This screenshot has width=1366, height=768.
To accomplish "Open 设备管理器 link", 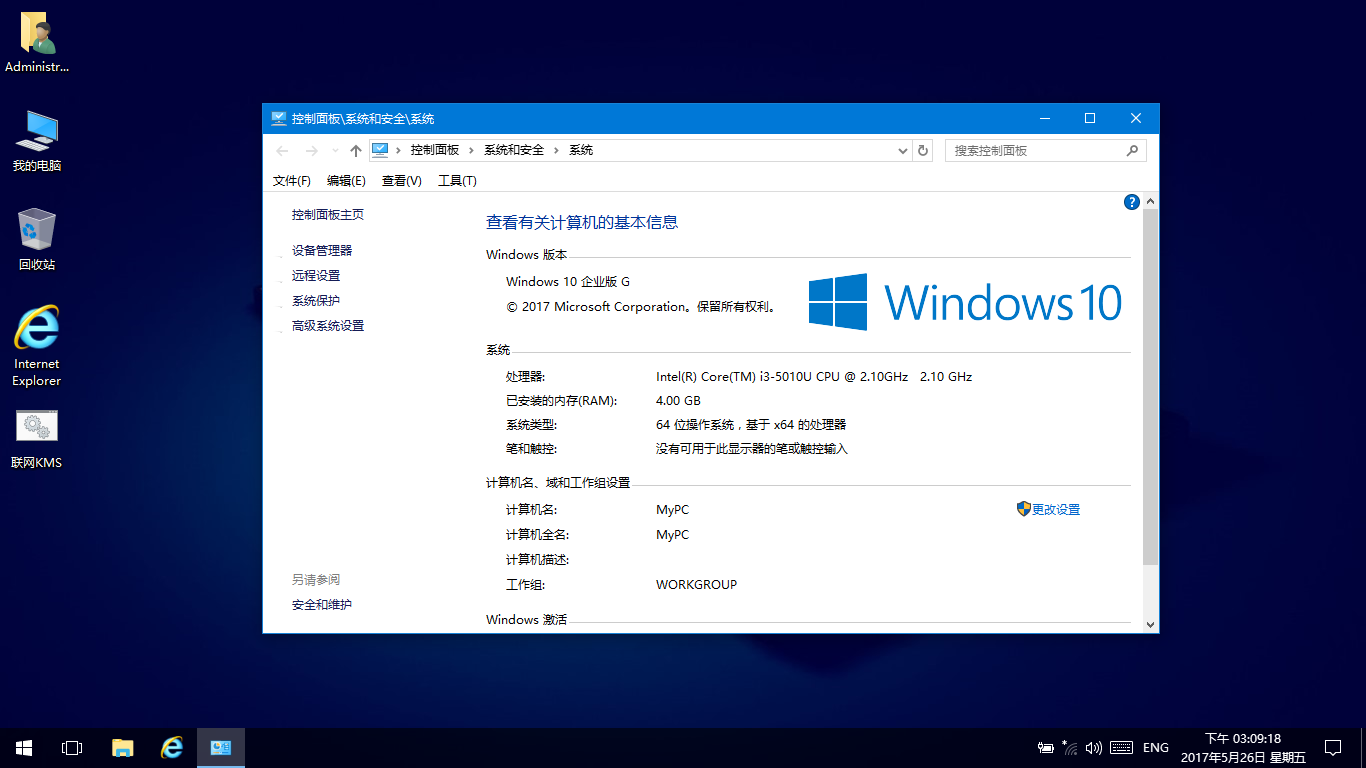I will pos(322,250).
